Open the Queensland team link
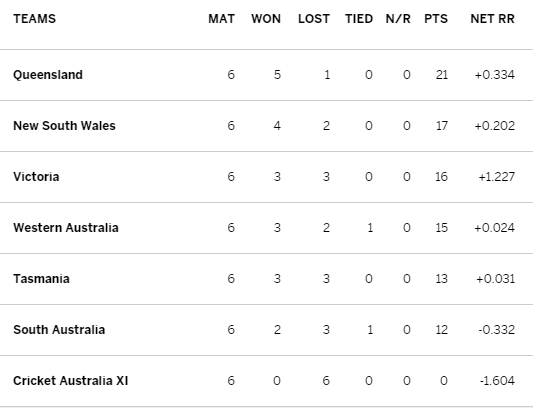 (x=48, y=75)
